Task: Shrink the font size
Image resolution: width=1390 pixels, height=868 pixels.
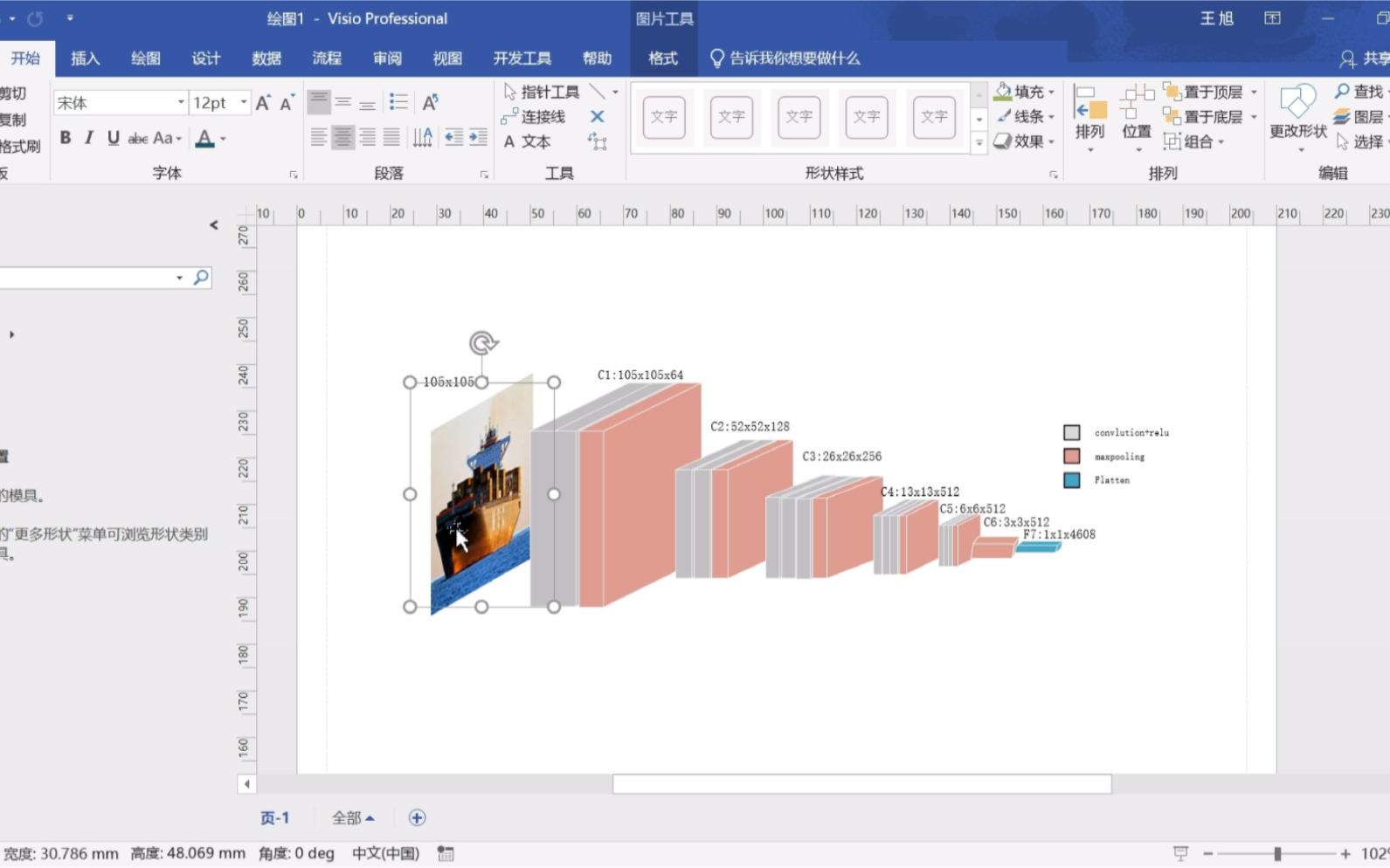Action: click(x=287, y=103)
